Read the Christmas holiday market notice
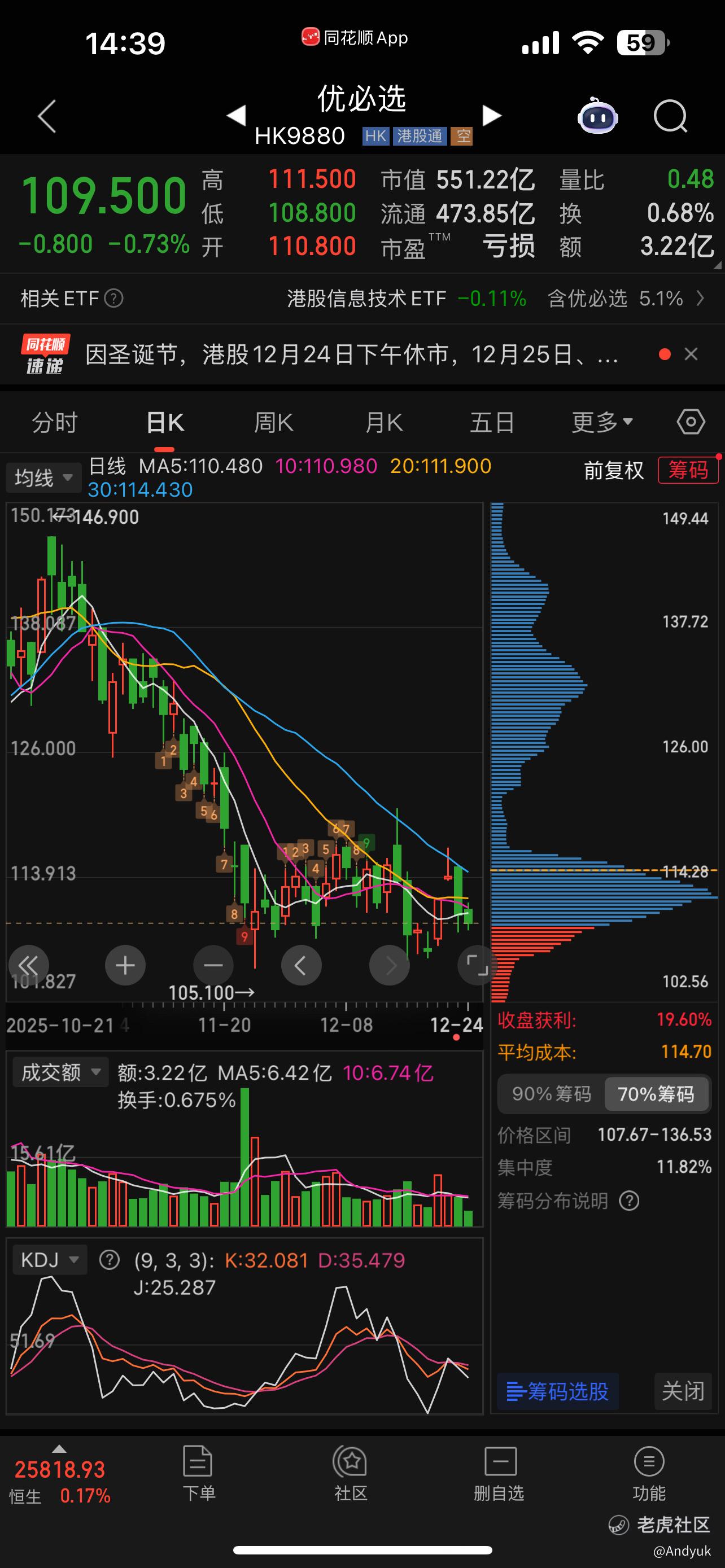Image resolution: width=725 pixels, height=1568 pixels. [x=352, y=354]
